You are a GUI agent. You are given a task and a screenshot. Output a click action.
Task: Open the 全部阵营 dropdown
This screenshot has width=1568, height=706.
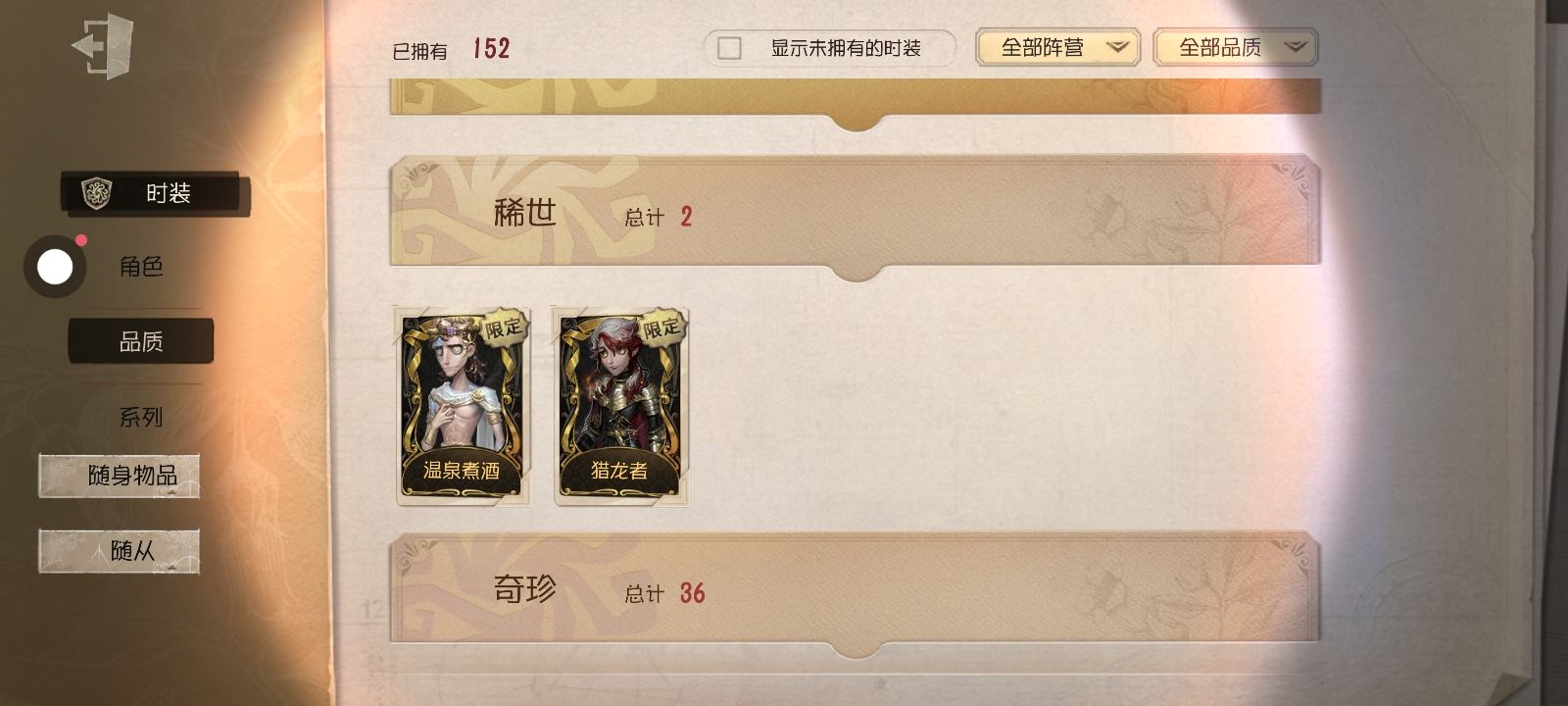pyautogui.click(x=1057, y=47)
